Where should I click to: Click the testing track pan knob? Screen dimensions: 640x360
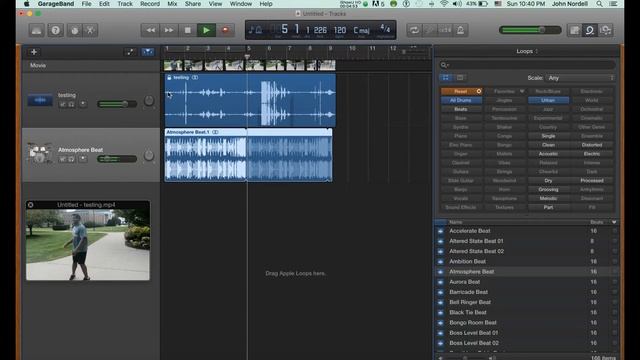pyautogui.click(x=149, y=100)
